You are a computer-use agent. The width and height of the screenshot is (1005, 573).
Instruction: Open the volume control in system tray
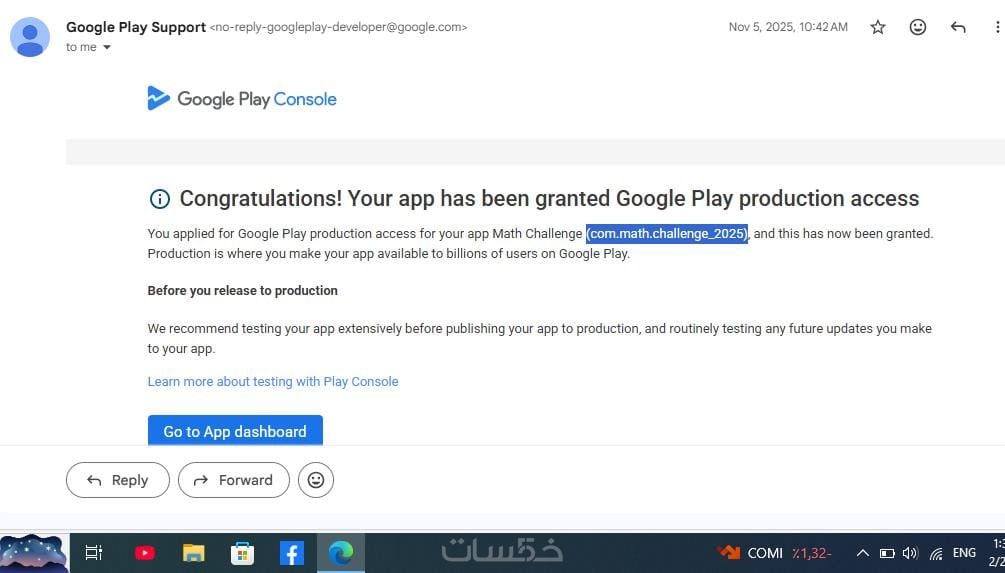[x=910, y=553]
